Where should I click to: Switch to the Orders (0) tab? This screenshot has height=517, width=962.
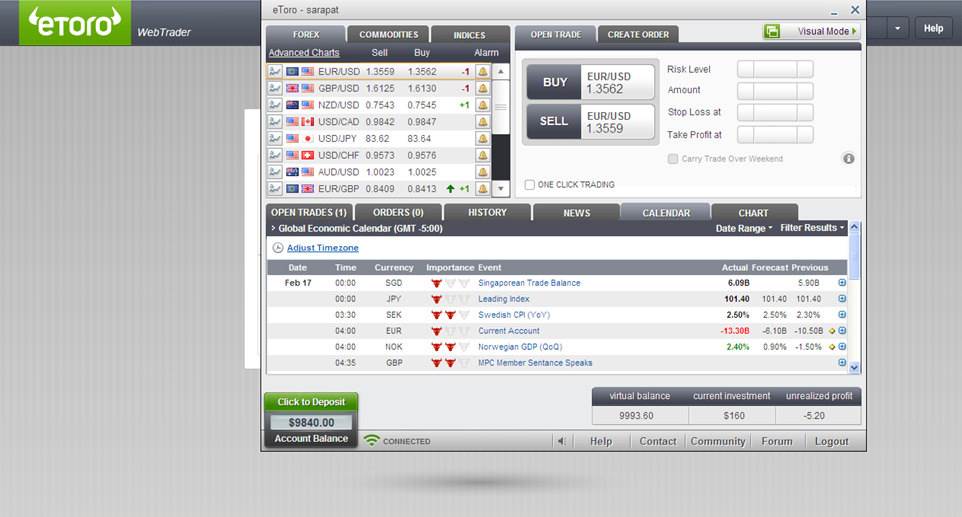point(398,213)
